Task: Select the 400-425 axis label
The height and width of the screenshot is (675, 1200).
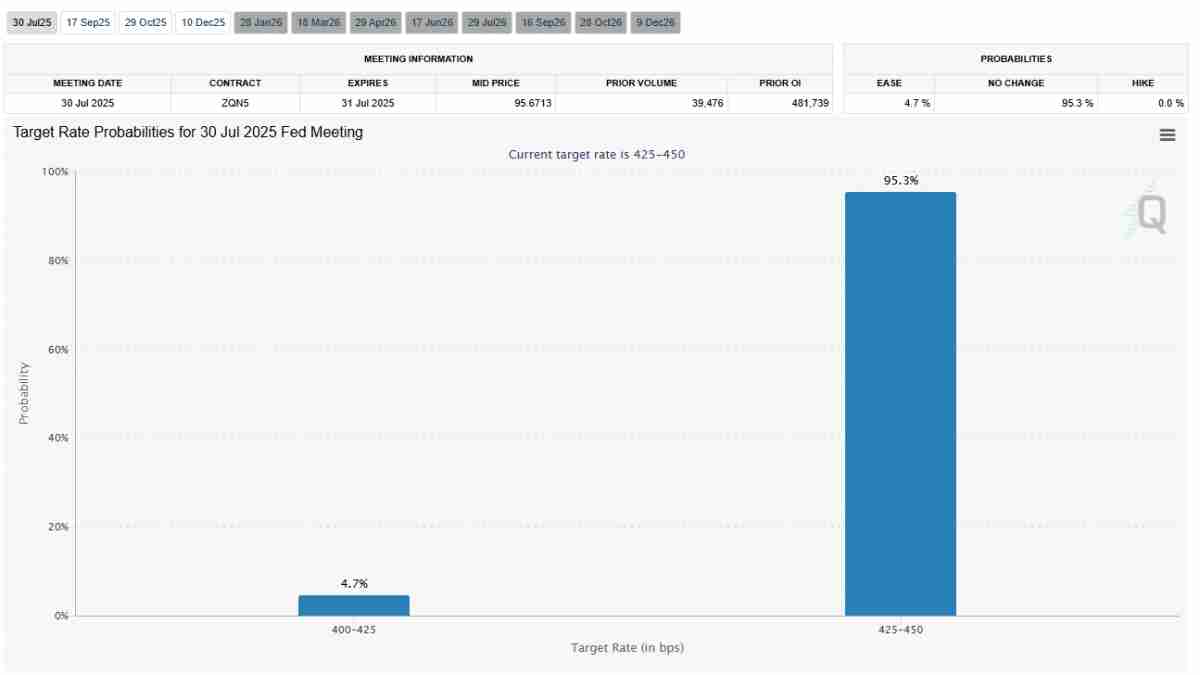Action: pos(354,630)
